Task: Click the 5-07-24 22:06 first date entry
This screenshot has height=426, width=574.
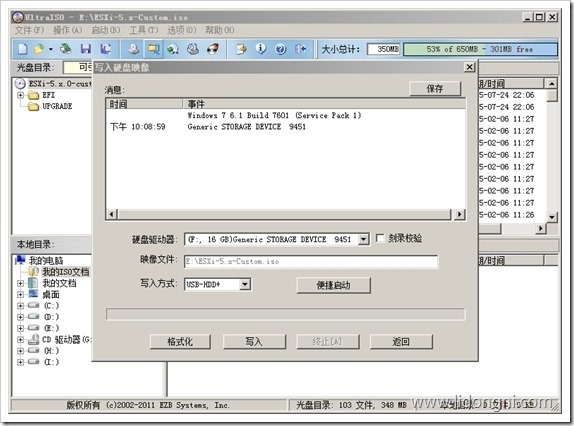Action: coord(507,95)
